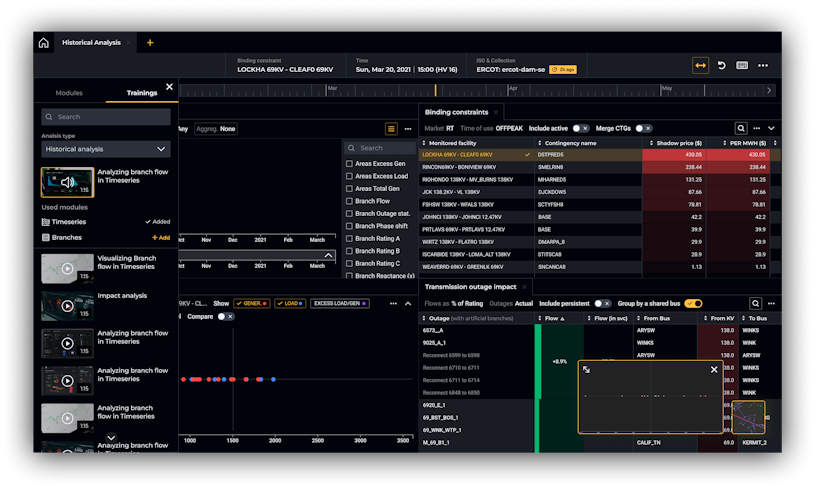Click the horizontal expand arrows icon
The height and width of the screenshot is (488, 815).
(x=700, y=65)
